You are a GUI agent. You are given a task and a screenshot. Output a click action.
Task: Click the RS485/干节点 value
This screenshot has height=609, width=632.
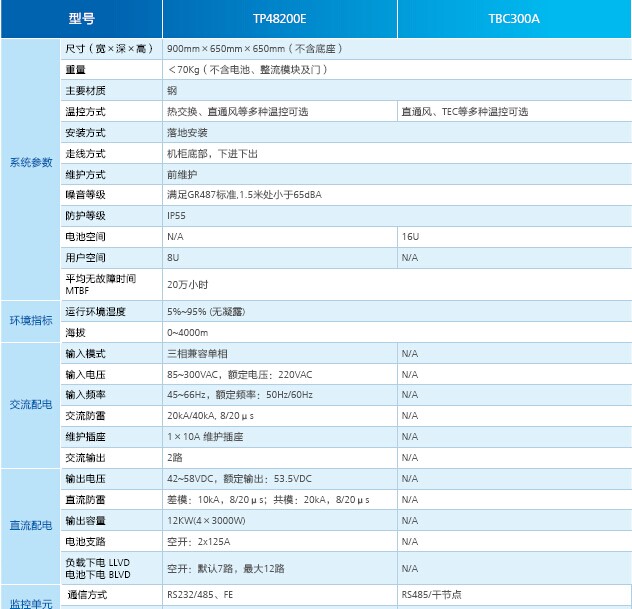(x=431, y=594)
